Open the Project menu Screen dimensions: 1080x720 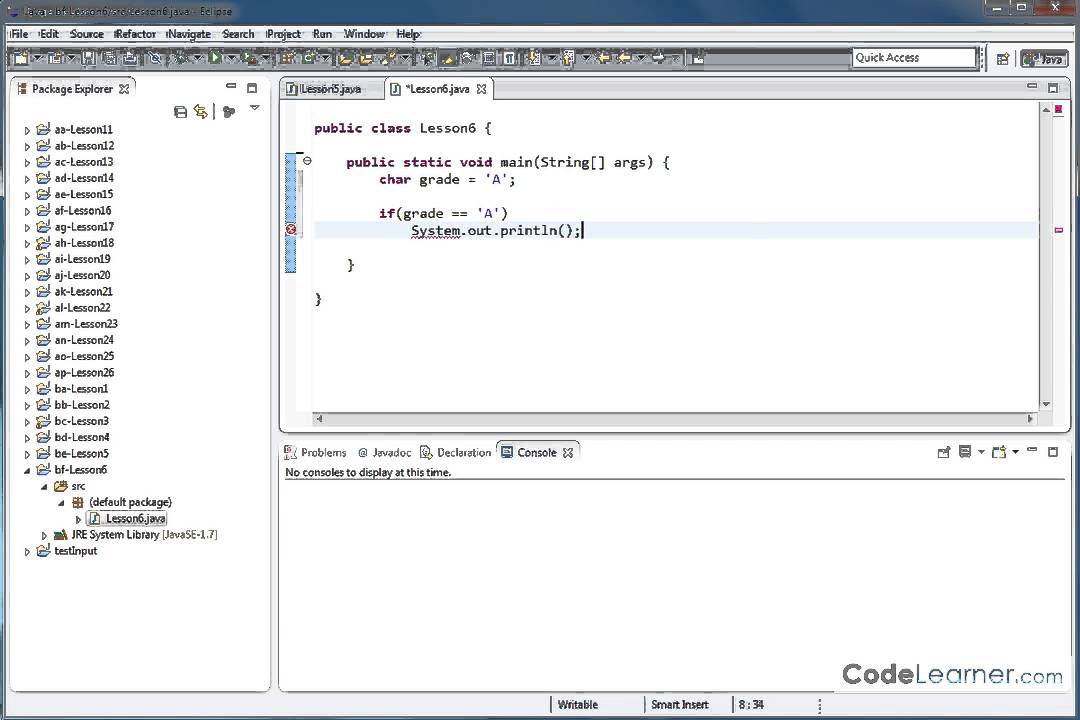[x=284, y=34]
